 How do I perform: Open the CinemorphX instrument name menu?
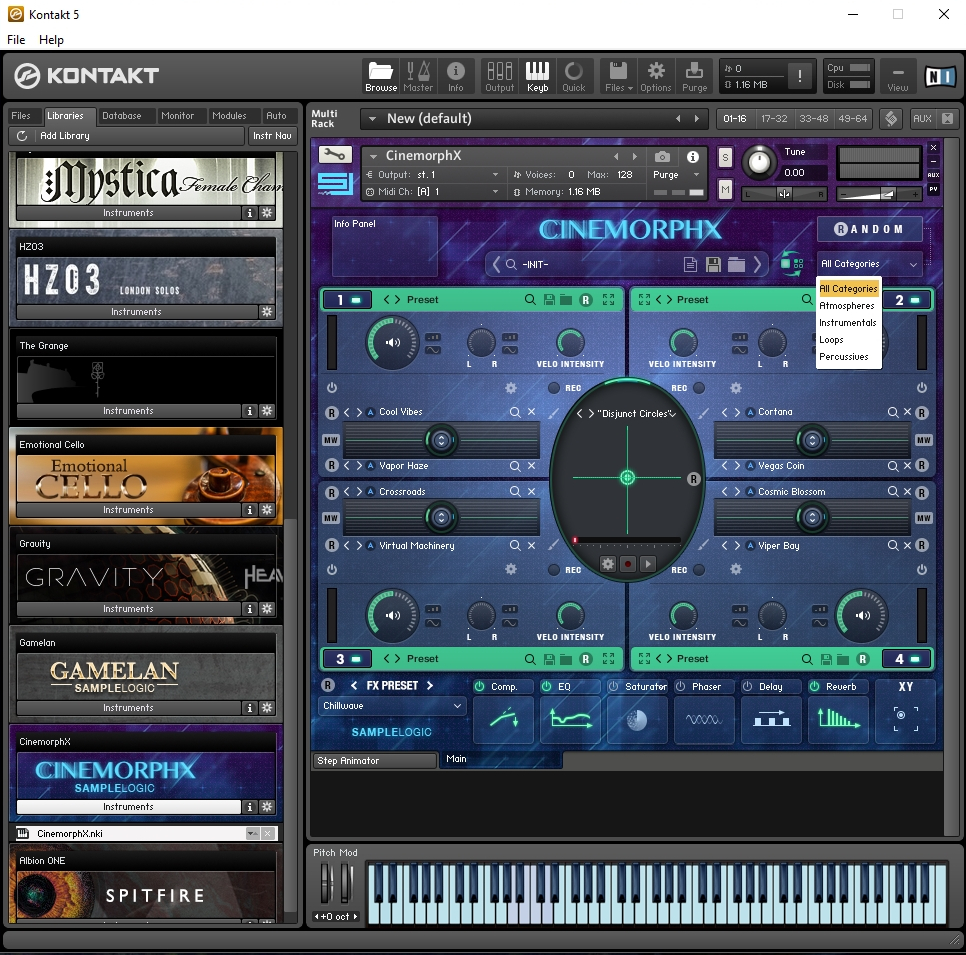click(373, 156)
